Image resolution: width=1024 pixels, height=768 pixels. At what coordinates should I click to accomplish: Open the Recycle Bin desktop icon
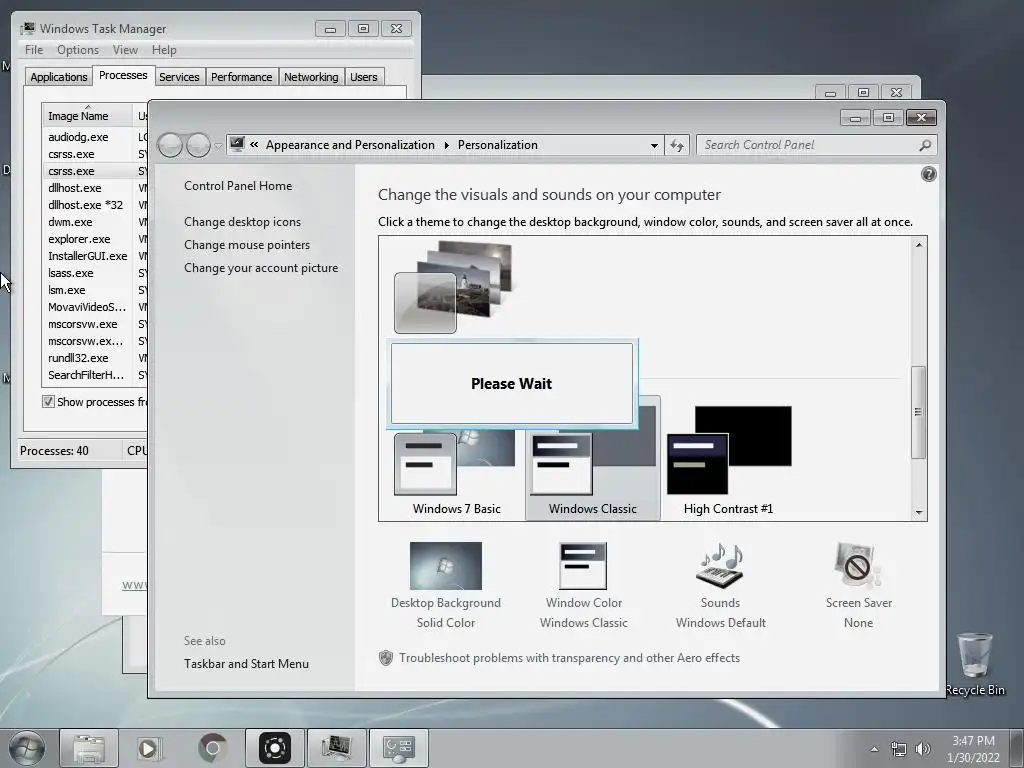(974, 664)
